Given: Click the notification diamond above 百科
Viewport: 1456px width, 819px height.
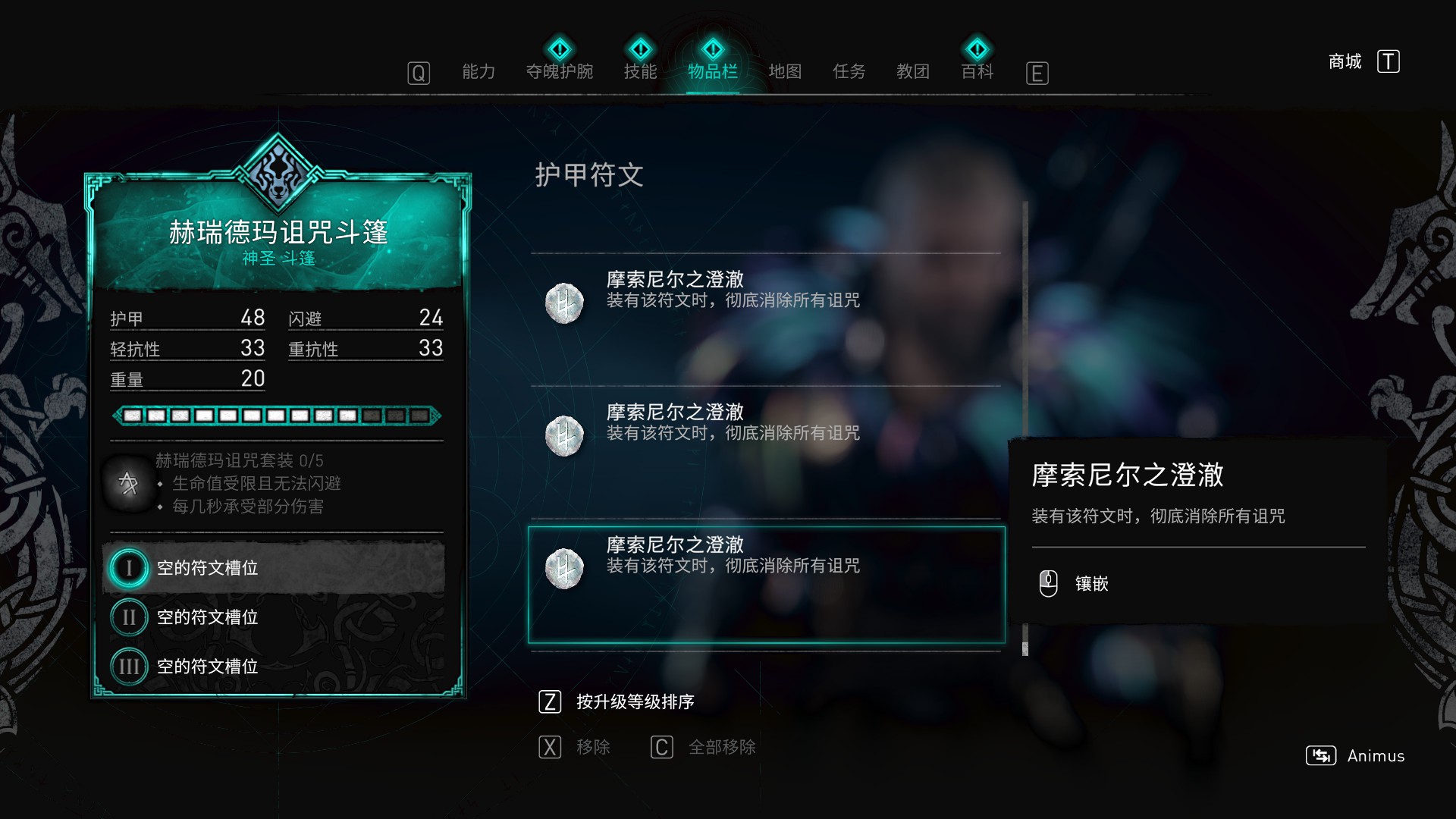Looking at the screenshot, I should click(977, 49).
